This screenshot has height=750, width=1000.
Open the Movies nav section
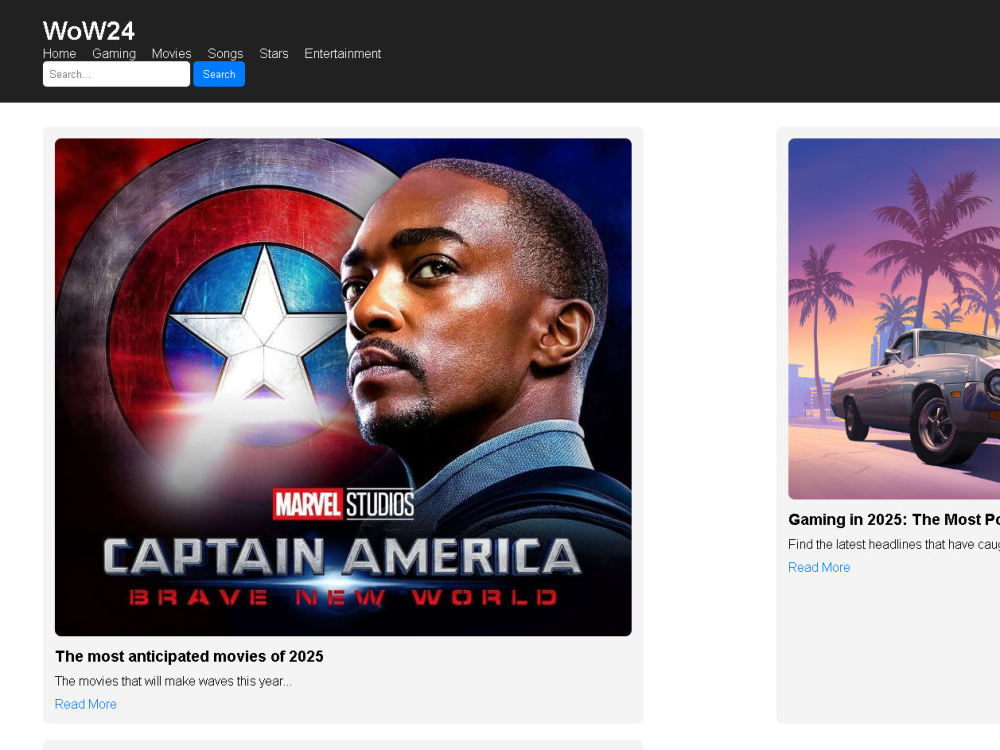(172, 54)
